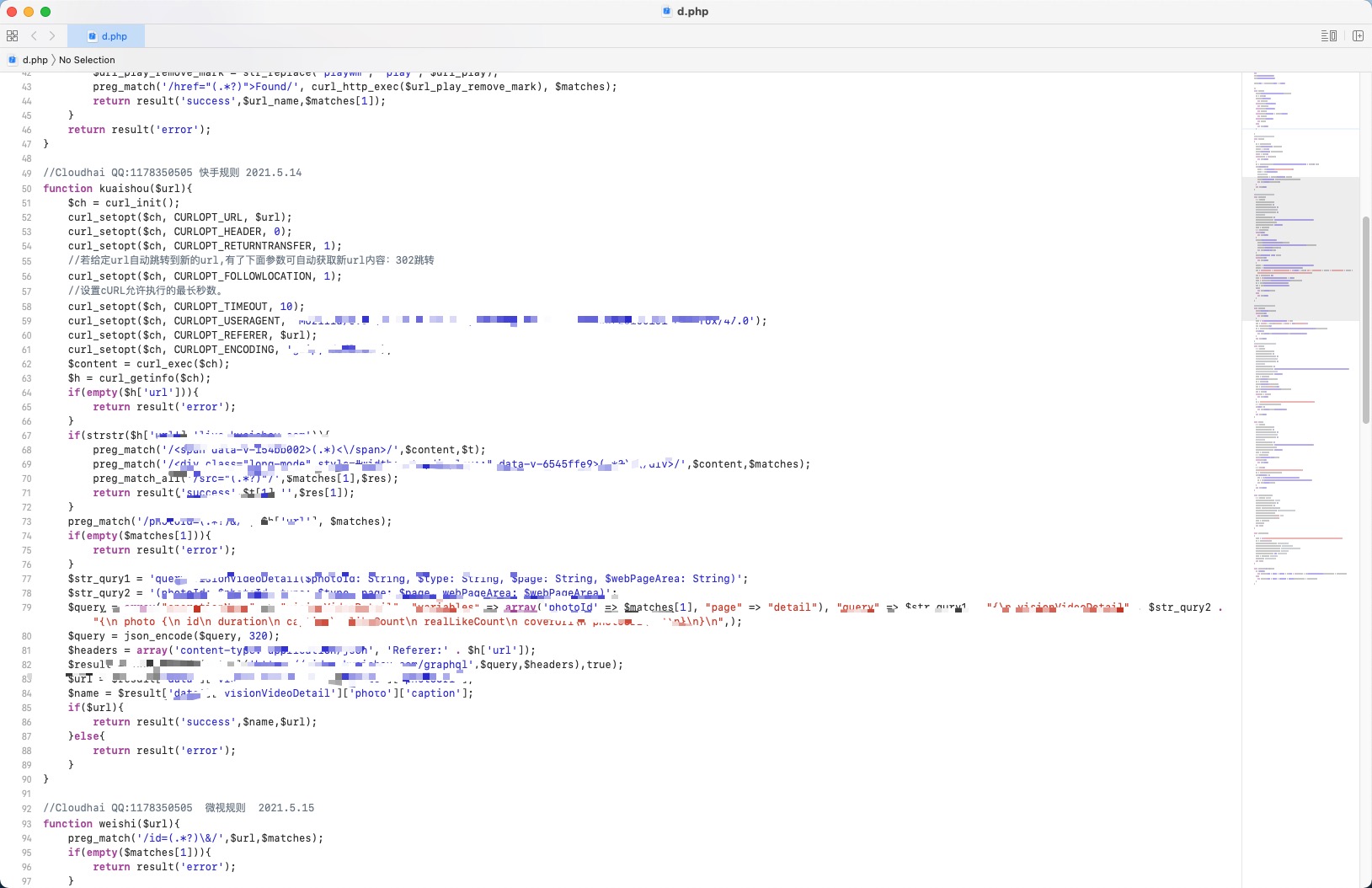
Task: Add a new editor pane on the right
Action: [x=1358, y=36]
